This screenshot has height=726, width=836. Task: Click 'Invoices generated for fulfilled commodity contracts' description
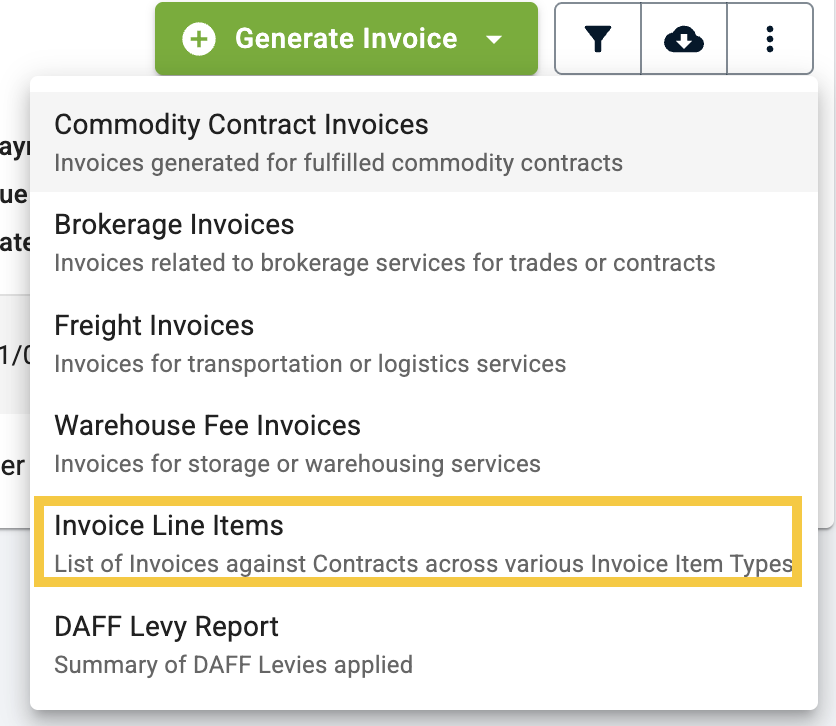coord(338,163)
